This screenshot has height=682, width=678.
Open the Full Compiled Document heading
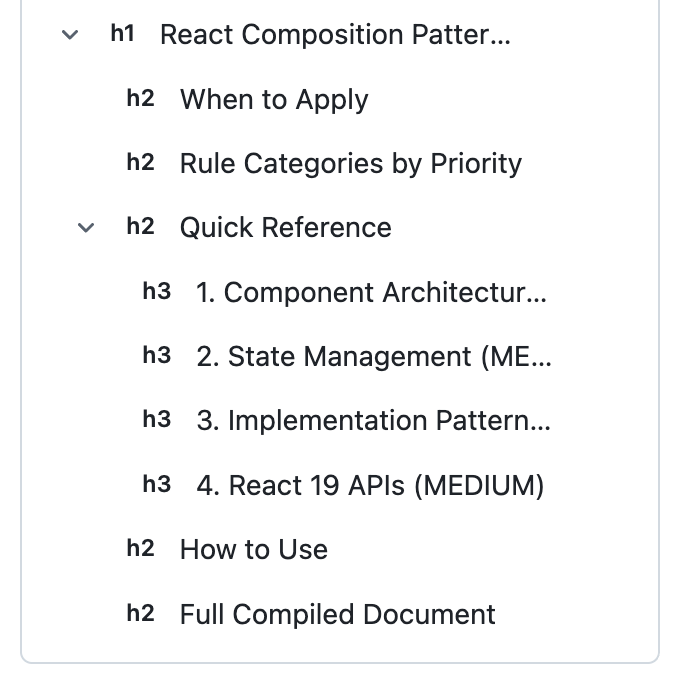coord(337,614)
